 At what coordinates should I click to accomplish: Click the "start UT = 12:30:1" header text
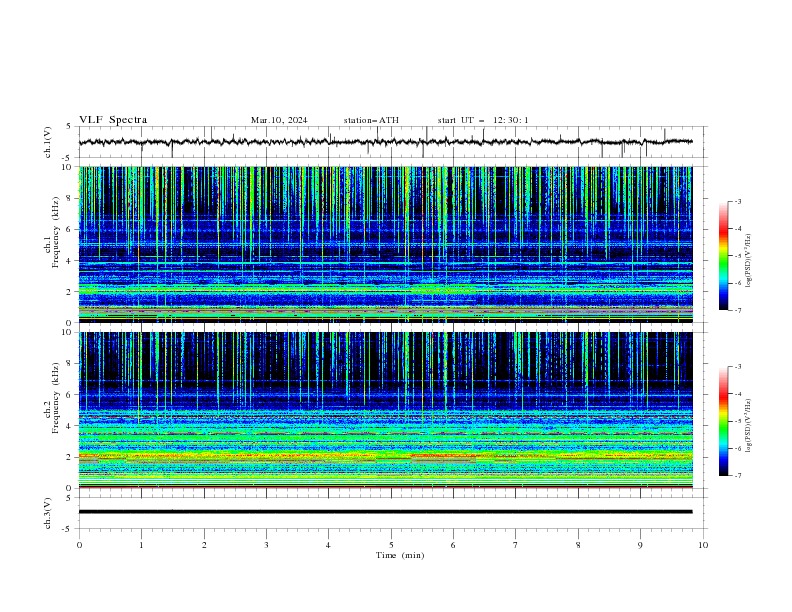click(x=483, y=120)
